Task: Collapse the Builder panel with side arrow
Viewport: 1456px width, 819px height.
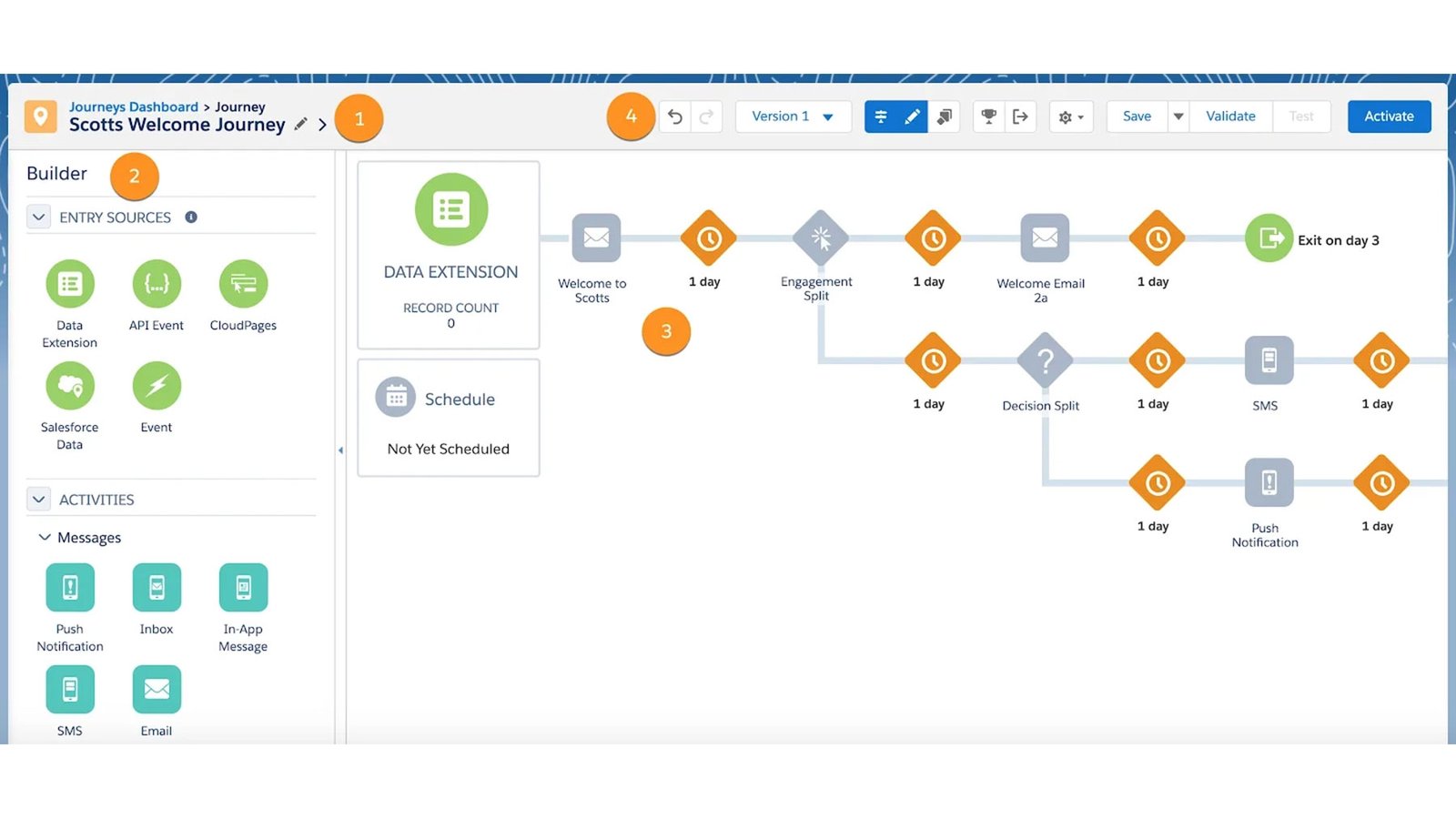Action: tap(340, 450)
